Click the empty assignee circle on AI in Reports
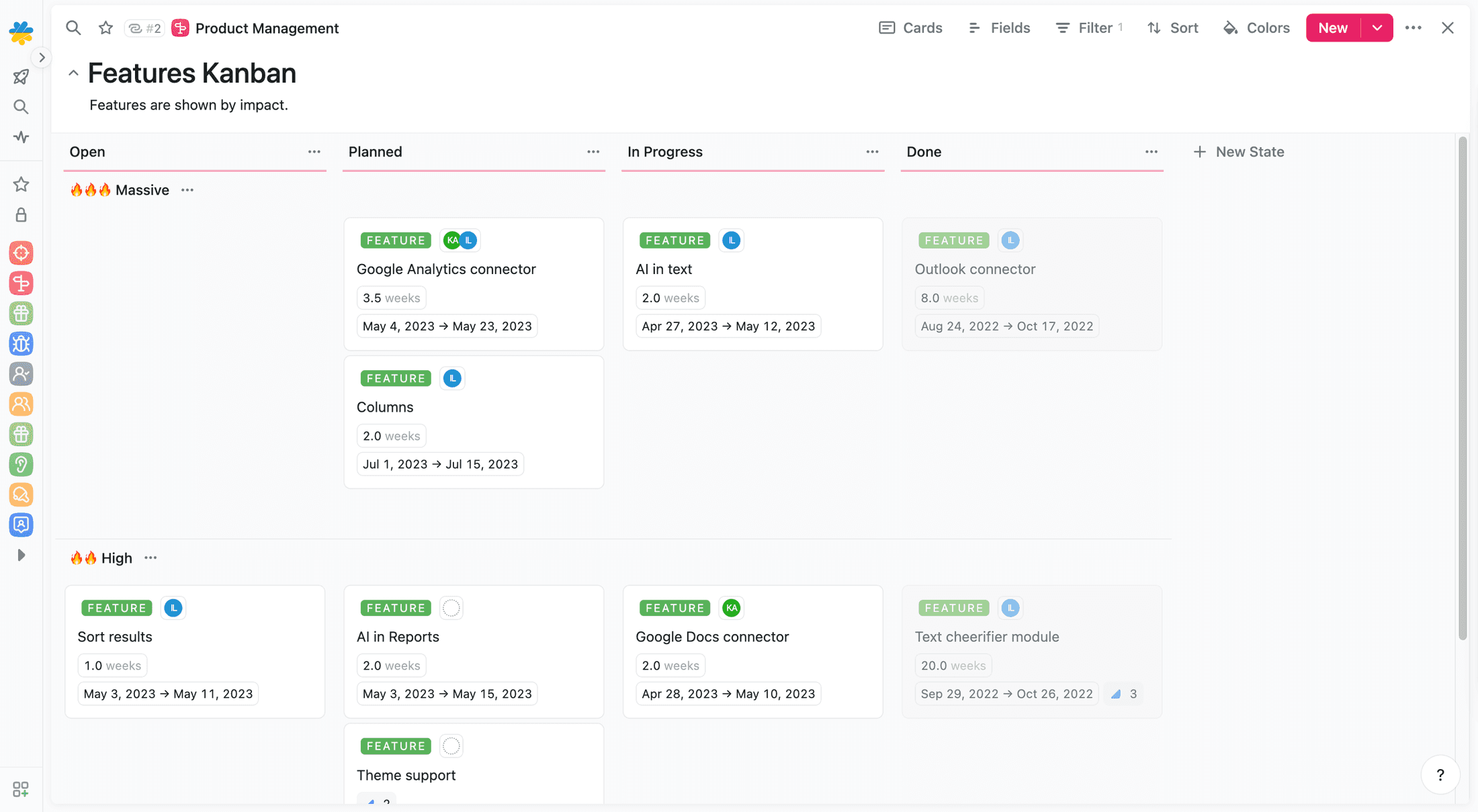Image resolution: width=1478 pixels, height=812 pixels. (451, 608)
